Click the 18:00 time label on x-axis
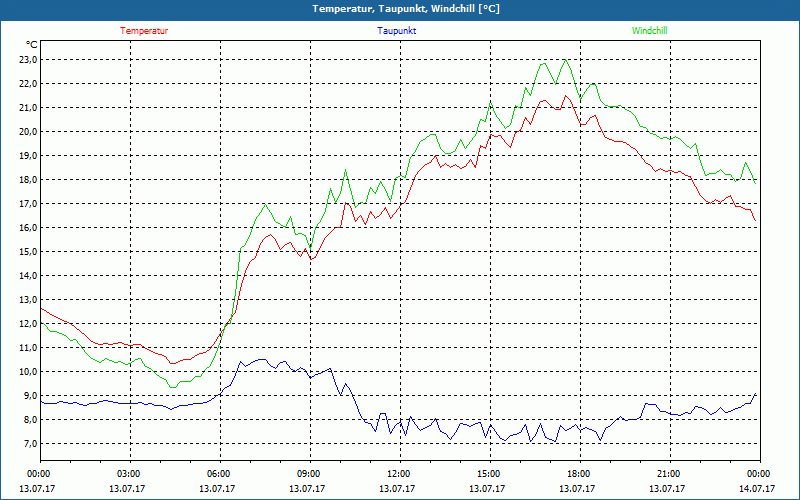 pos(578,474)
